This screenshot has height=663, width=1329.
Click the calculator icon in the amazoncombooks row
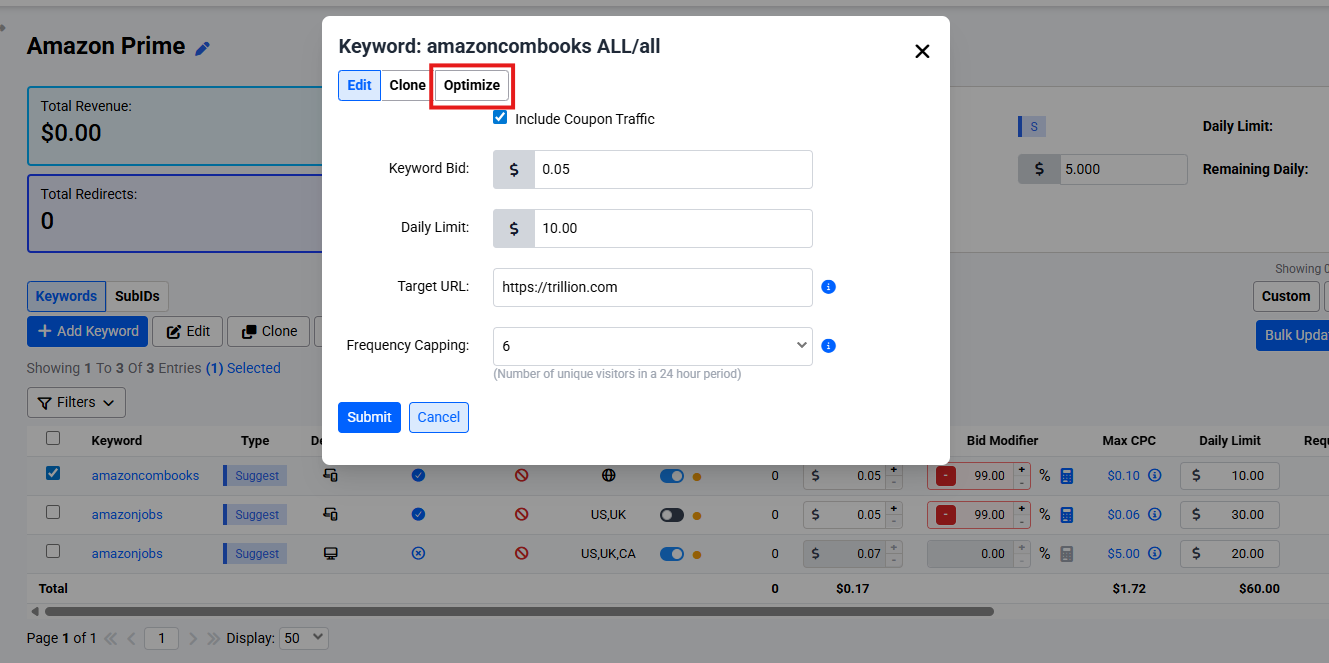1067,476
